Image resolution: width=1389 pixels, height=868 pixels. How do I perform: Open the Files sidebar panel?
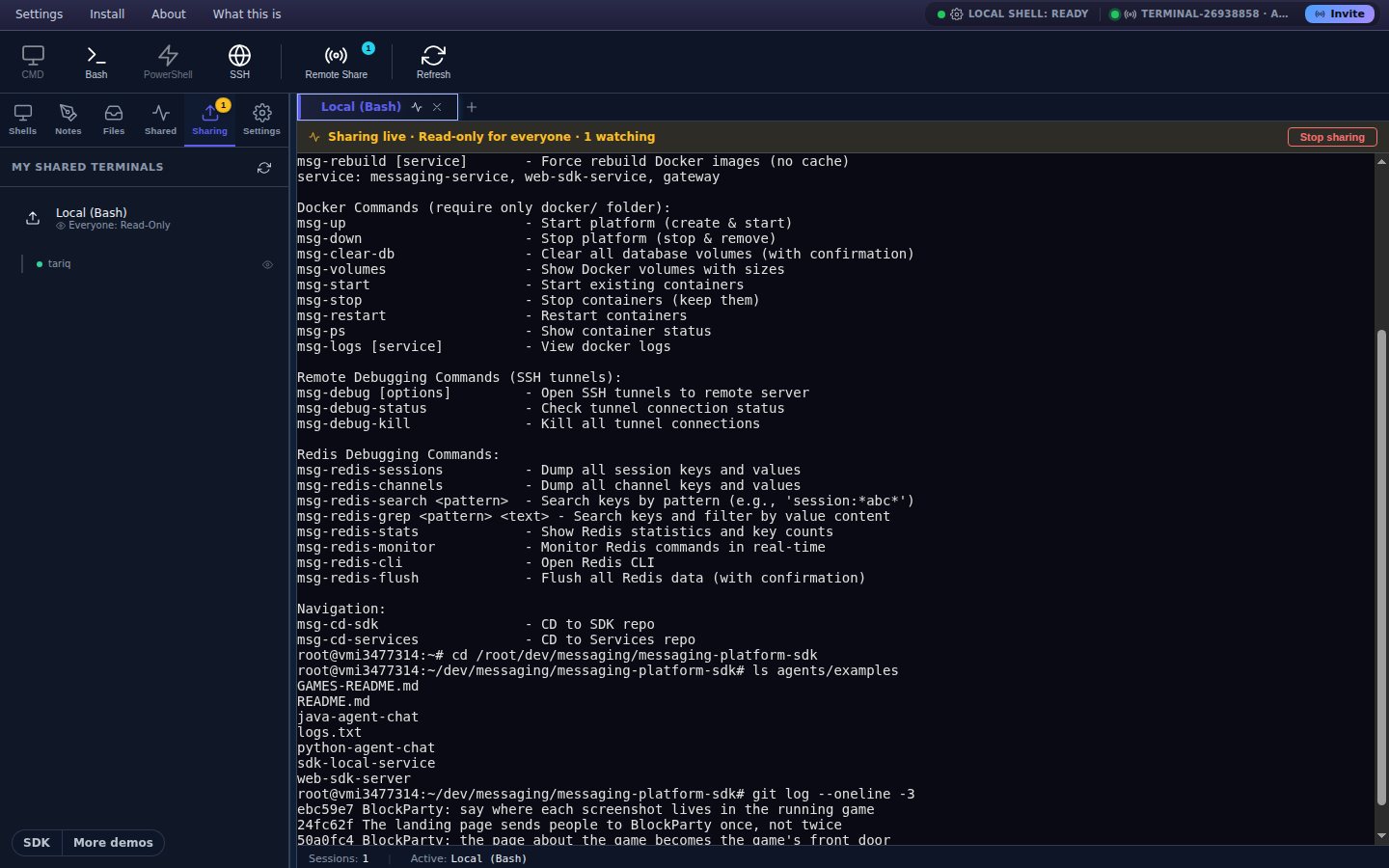click(114, 120)
